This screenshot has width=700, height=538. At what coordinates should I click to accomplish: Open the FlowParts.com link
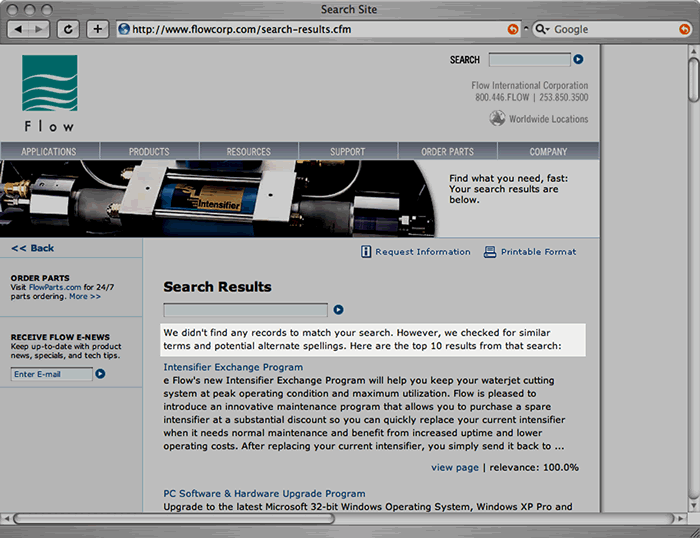click(55, 287)
